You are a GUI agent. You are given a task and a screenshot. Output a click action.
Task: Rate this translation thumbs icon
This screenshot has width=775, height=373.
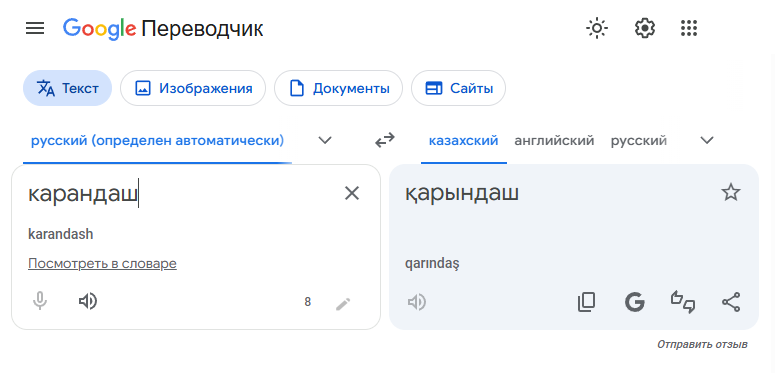click(x=683, y=302)
